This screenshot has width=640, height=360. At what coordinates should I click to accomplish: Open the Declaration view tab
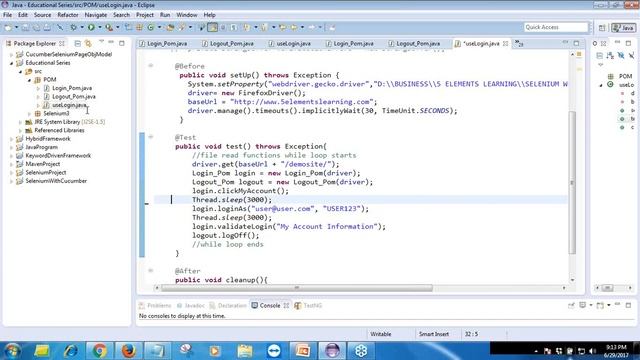pyautogui.click(x=228, y=305)
